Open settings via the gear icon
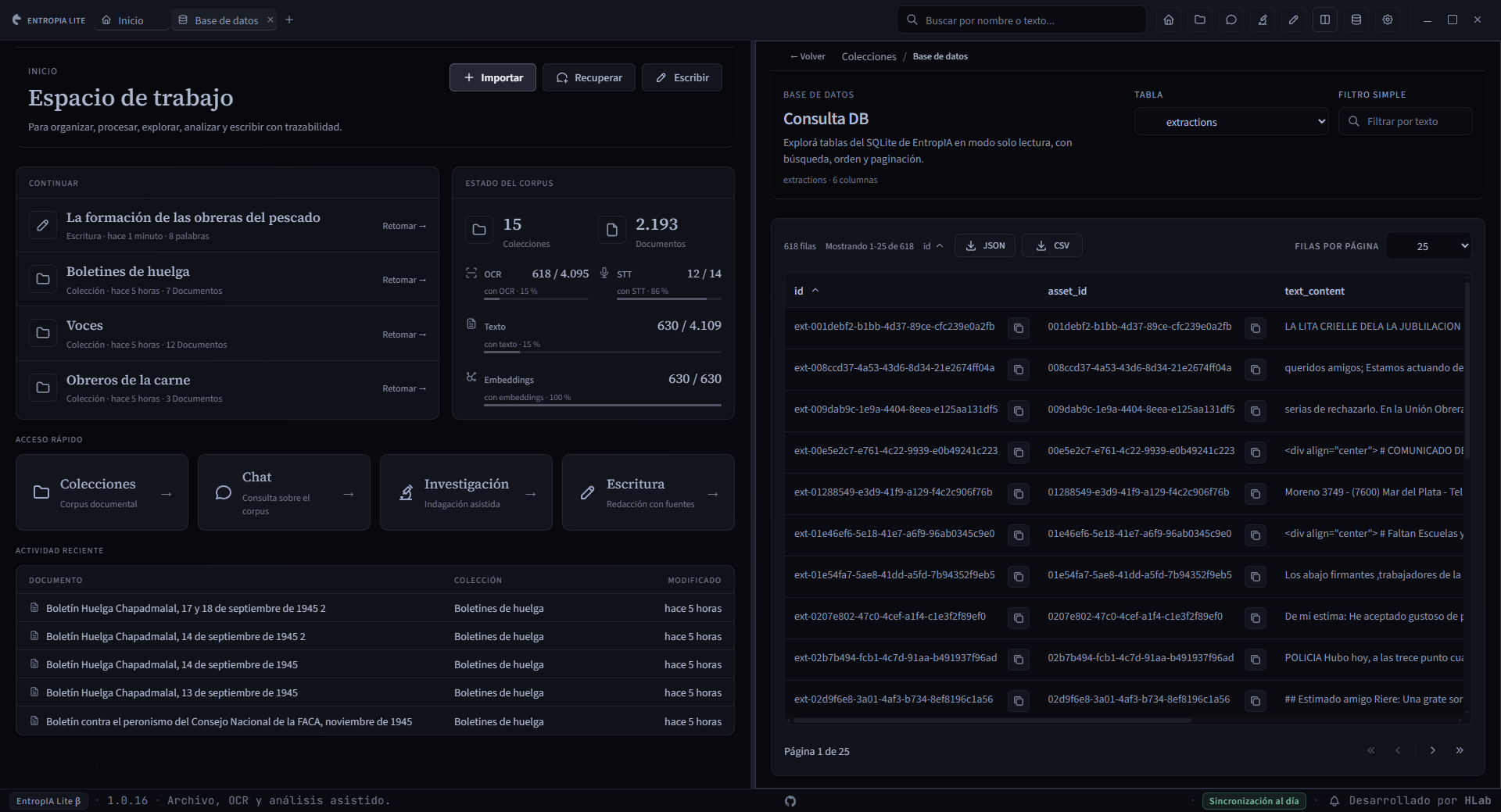This screenshot has width=1501, height=812. [1388, 20]
